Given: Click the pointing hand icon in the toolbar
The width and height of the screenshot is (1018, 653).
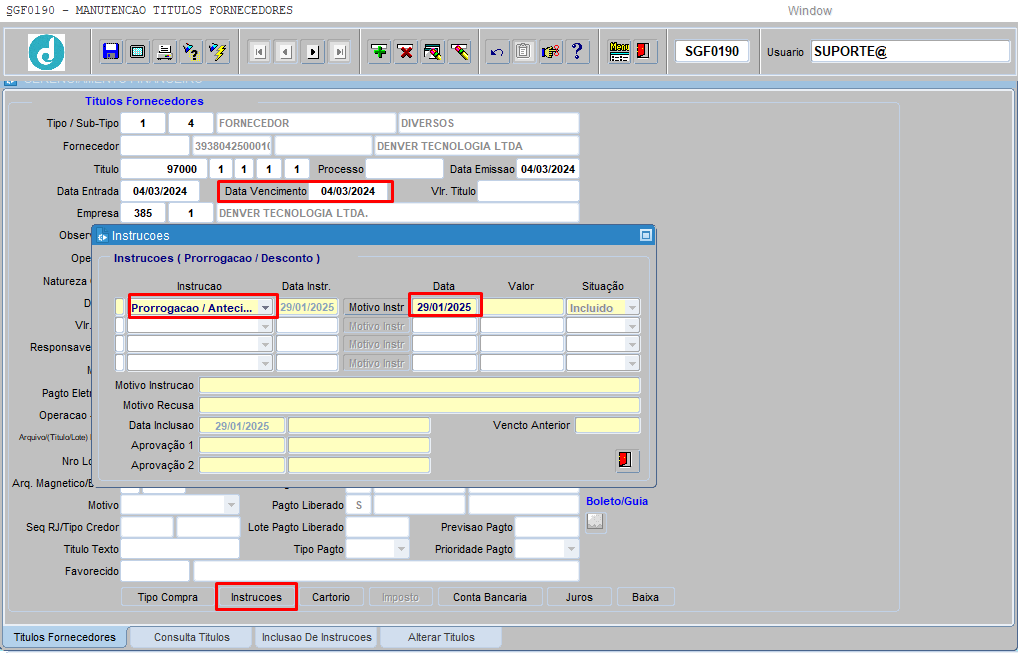Looking at the screenshot, I should tap(551, 52).
